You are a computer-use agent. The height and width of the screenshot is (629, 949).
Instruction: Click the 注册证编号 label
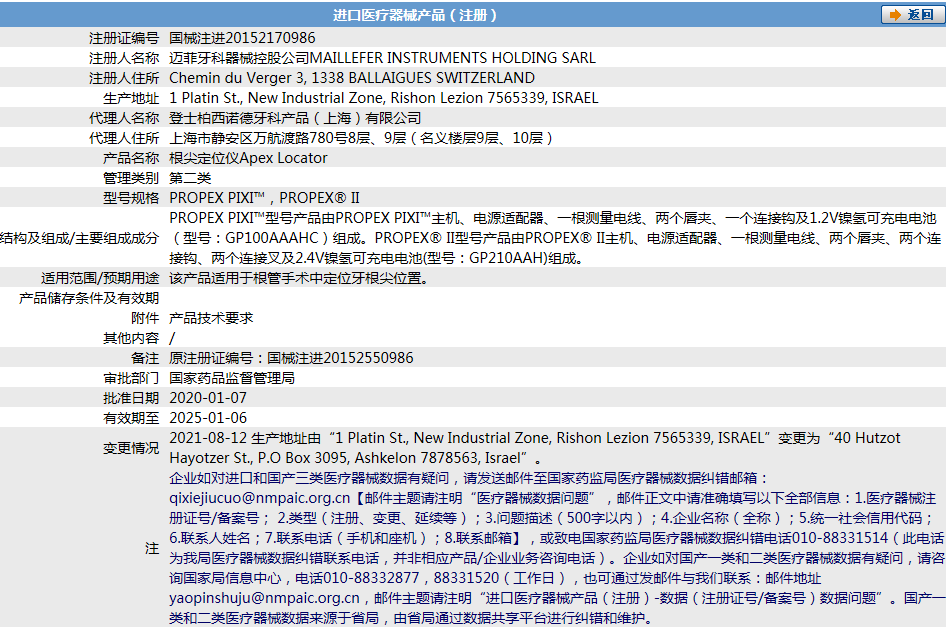(x=123, y=38)
